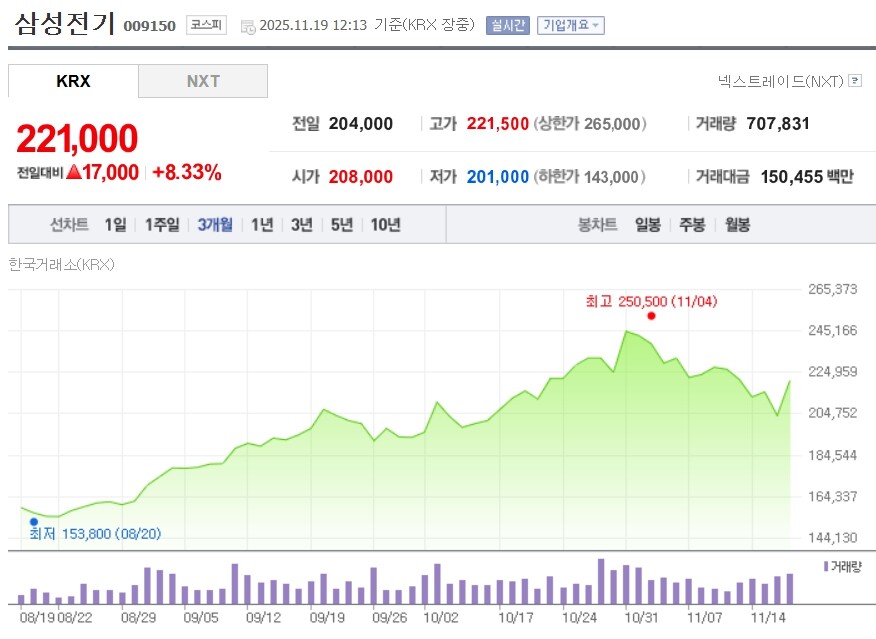
Task: Select the 1일 line chart period
Action: tap(116, 225)
